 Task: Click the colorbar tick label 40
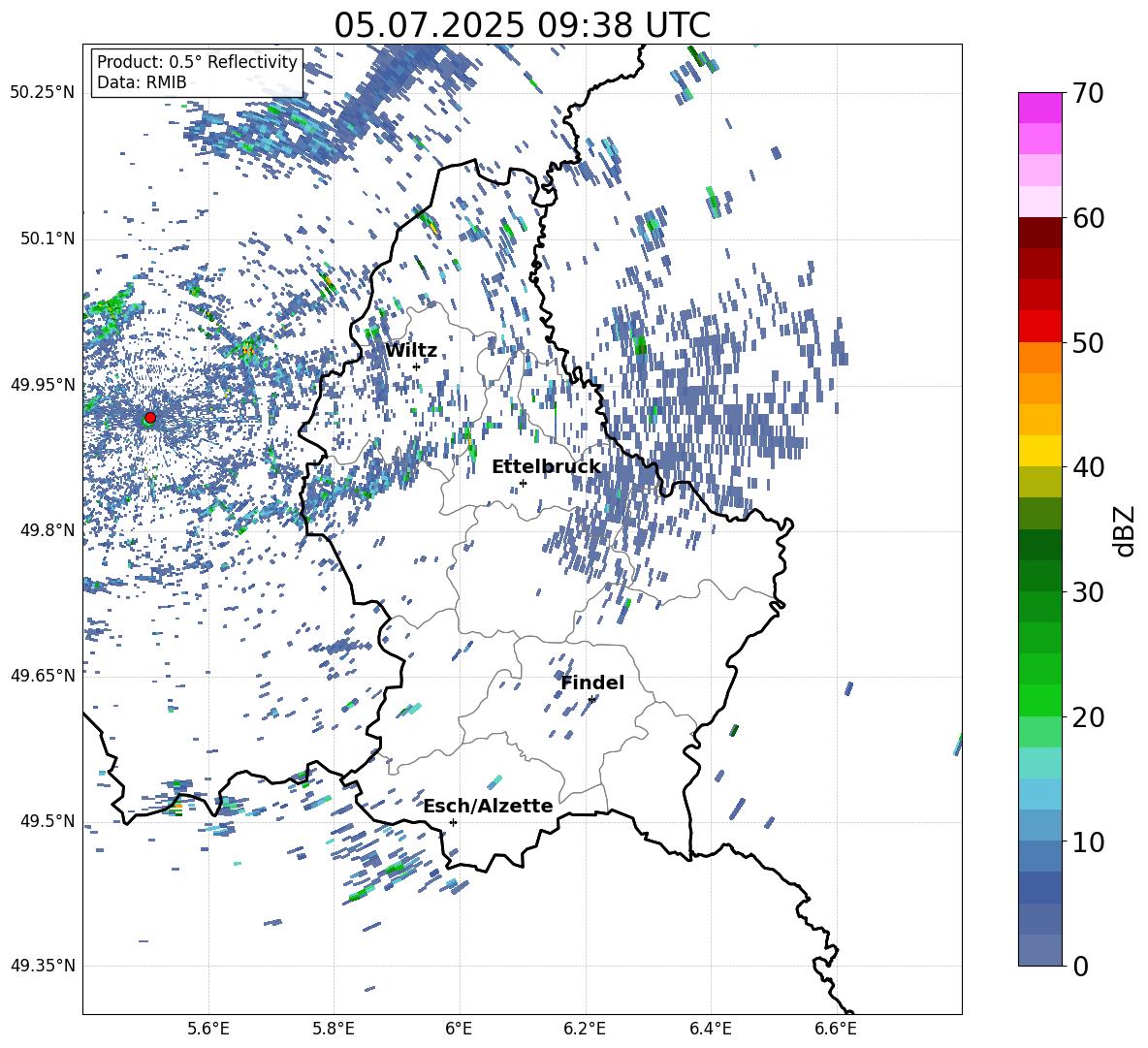tap(1088, 467)
